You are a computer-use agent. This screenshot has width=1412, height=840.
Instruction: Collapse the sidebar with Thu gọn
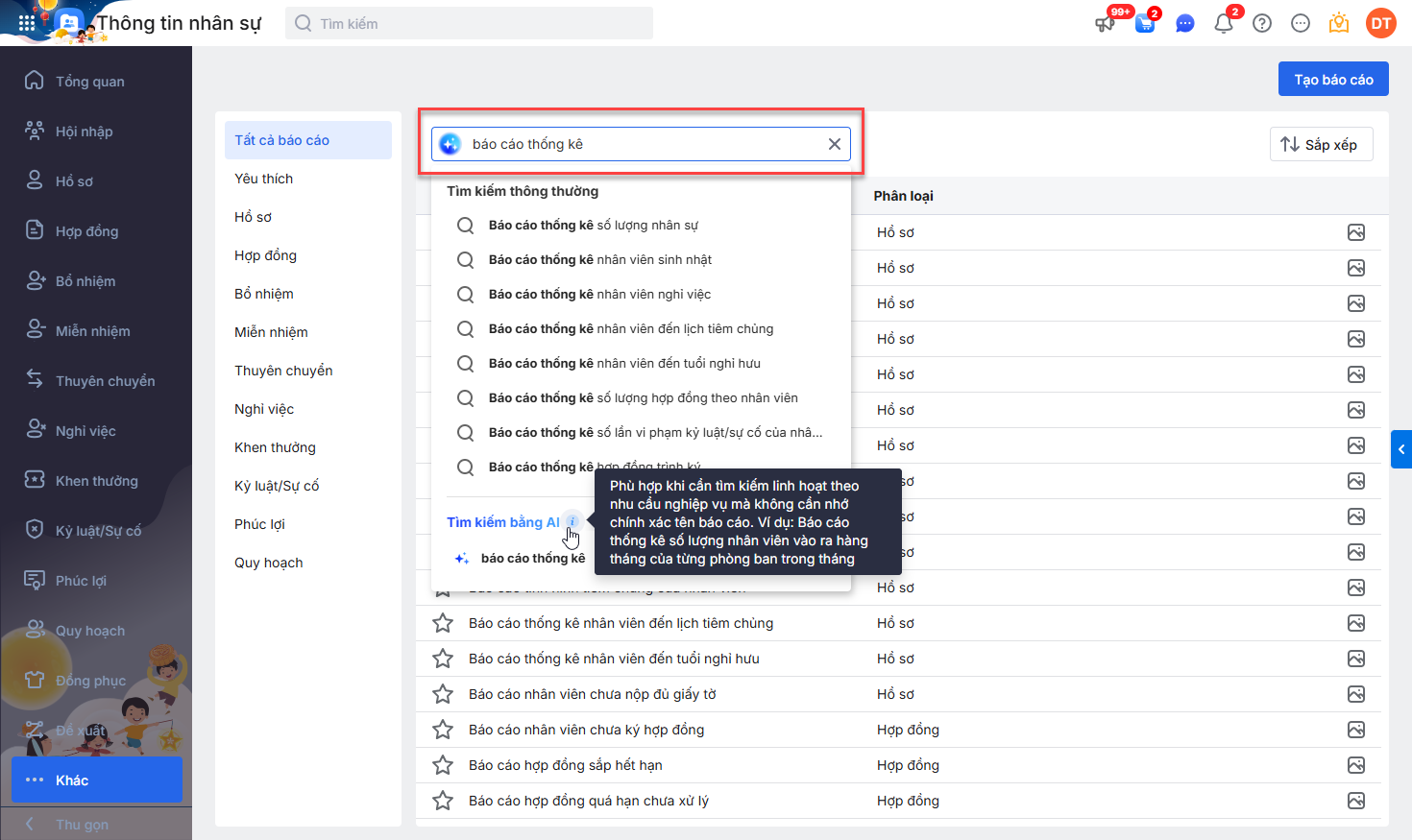pyautogui.click(x=96, y=824)
